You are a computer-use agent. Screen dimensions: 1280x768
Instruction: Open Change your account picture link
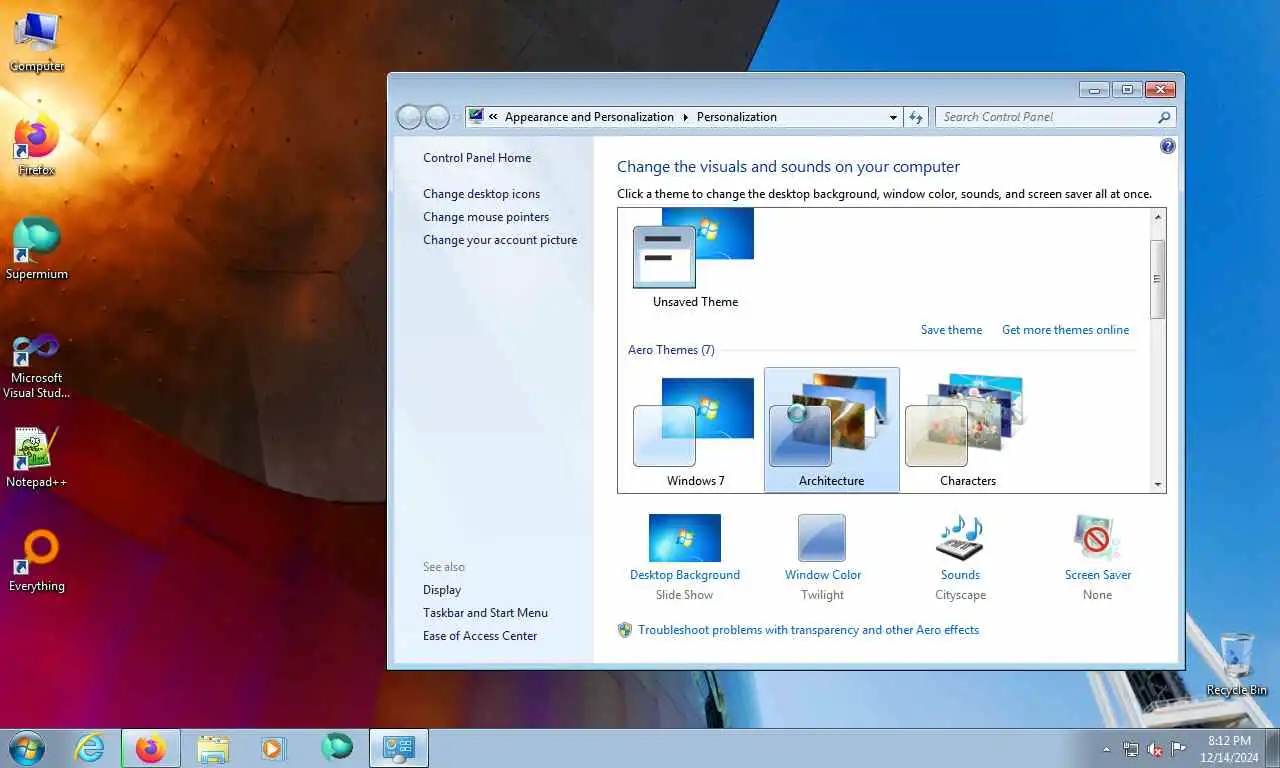[x=500, y=240]
